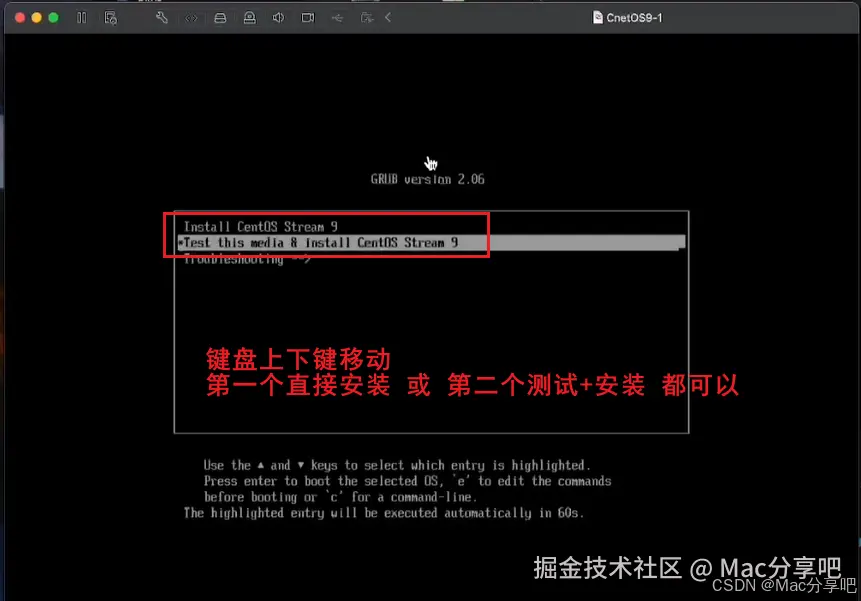The height and width of the screenshot is (601, 861).
Task: Click the angle-brackets console icon
Action: (x=192, y=17)
